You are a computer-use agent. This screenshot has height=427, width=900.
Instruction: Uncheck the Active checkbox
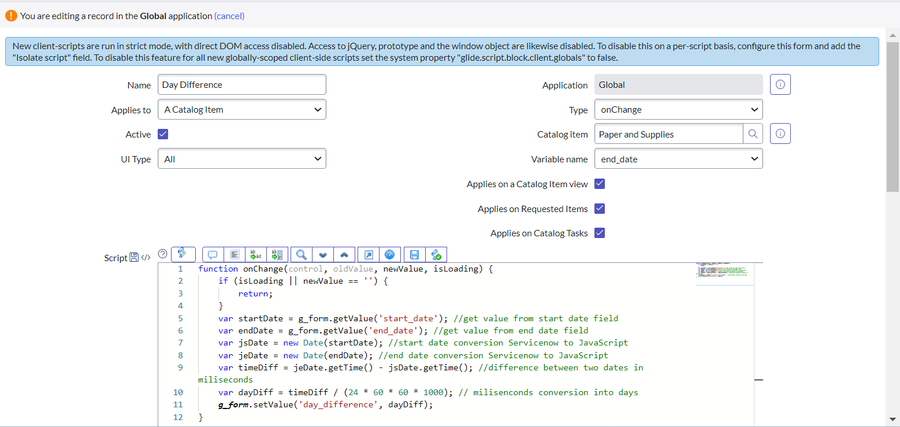[162, 134]
